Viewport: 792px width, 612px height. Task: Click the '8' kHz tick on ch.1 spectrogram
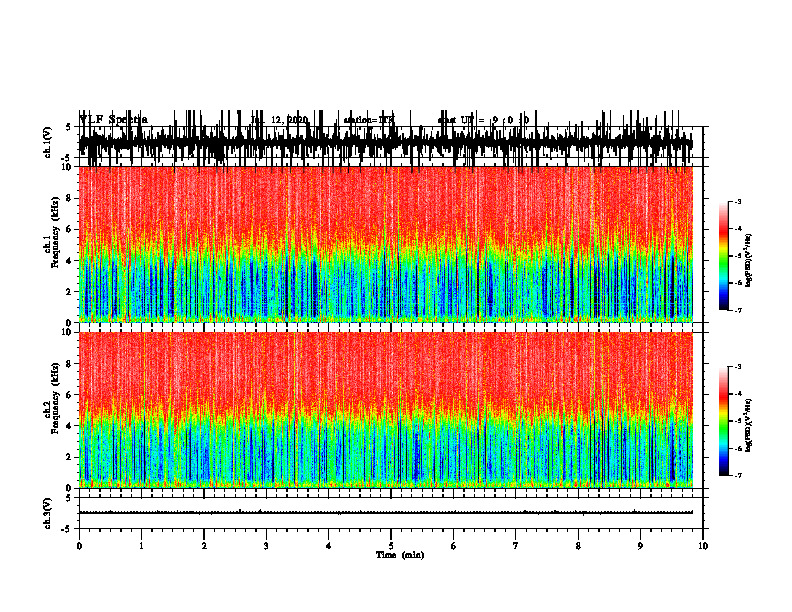(x=70, y=198)
